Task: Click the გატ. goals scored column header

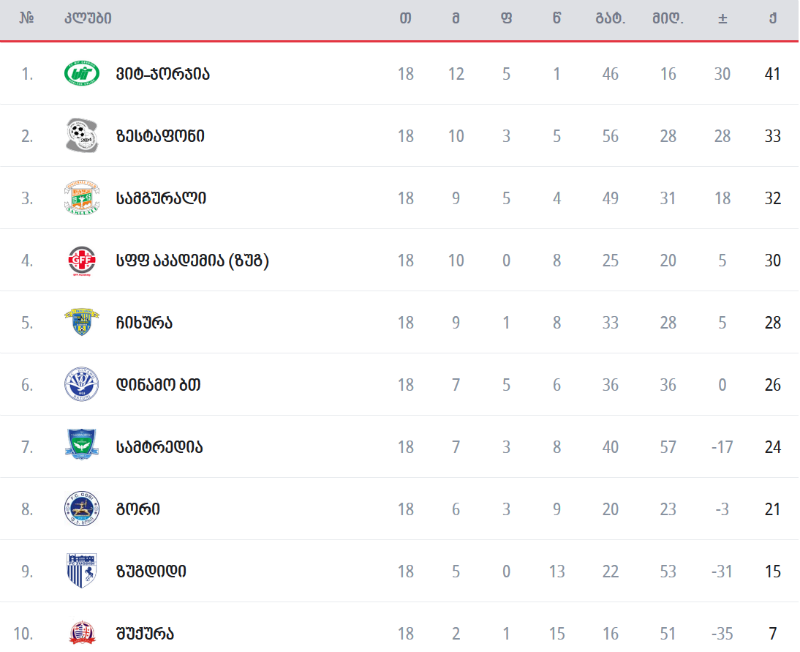Action: pos(610,19)
